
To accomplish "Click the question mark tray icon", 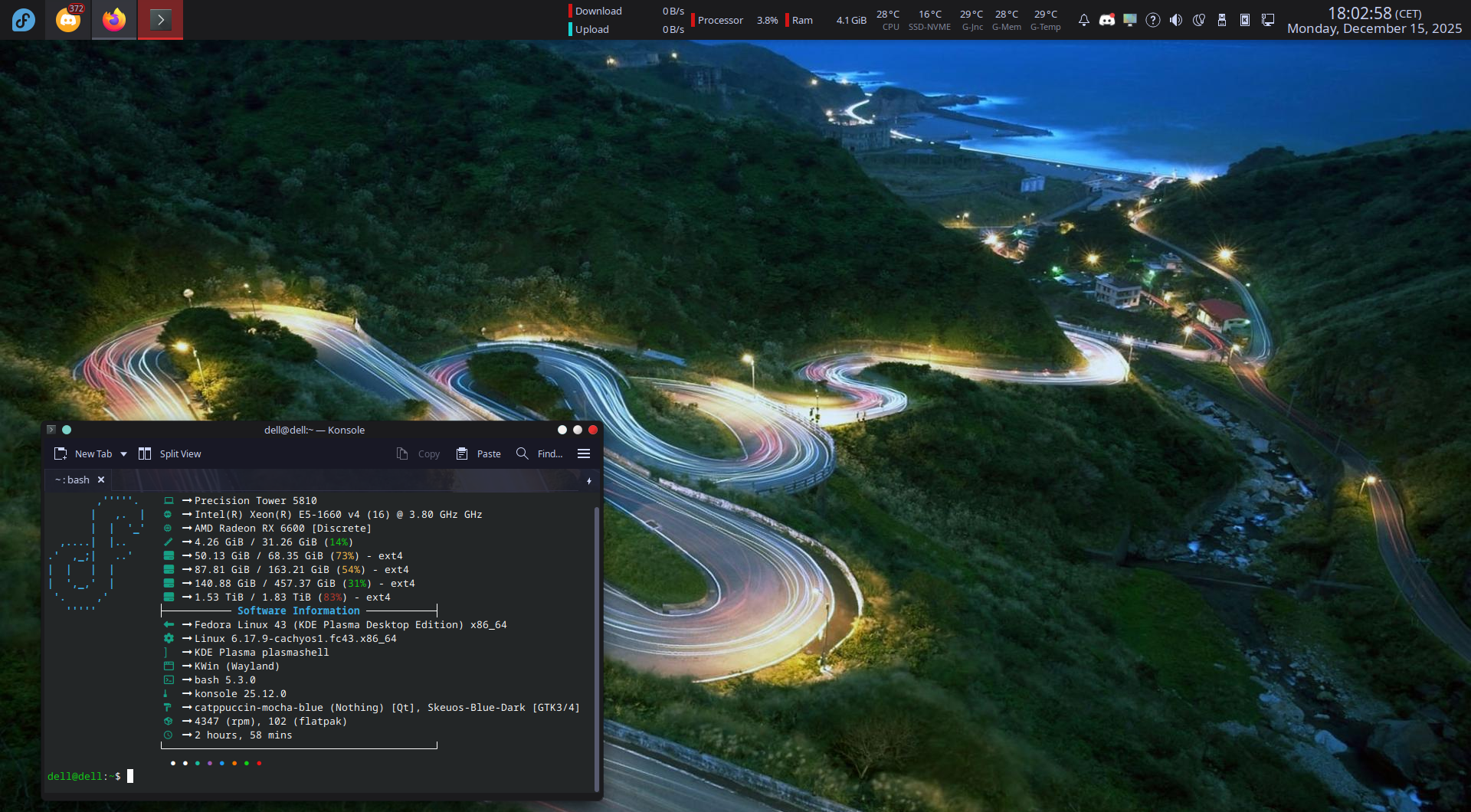I will [1153, 20].
